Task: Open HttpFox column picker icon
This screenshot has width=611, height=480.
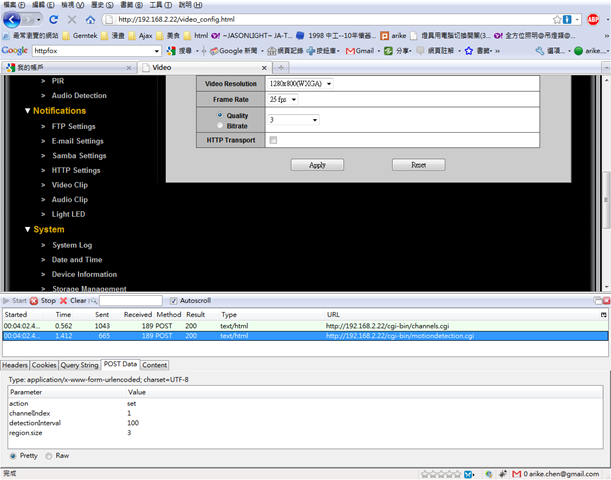Action: click(x=604, y=315)
